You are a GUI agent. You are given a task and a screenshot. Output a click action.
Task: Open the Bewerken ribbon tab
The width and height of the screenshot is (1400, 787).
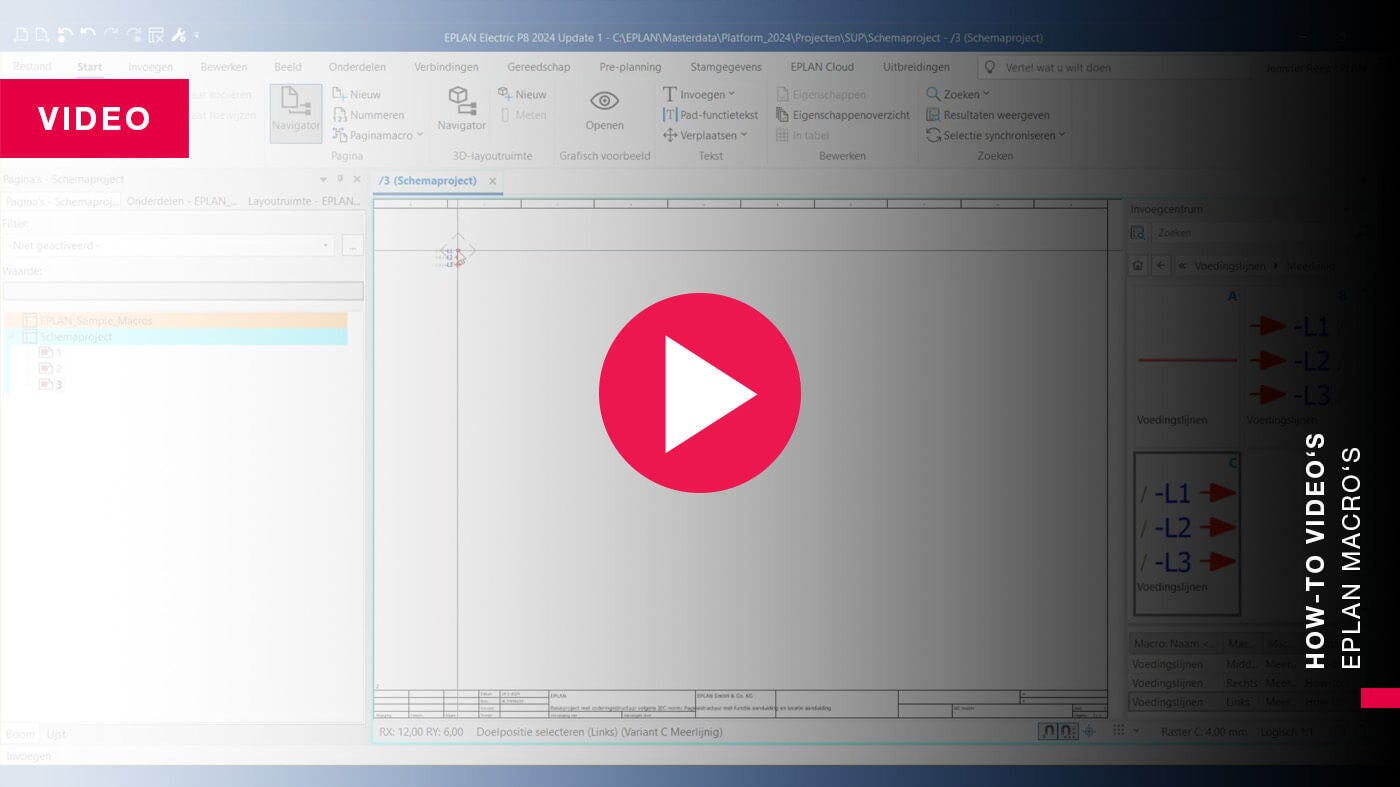pos(224,67)
